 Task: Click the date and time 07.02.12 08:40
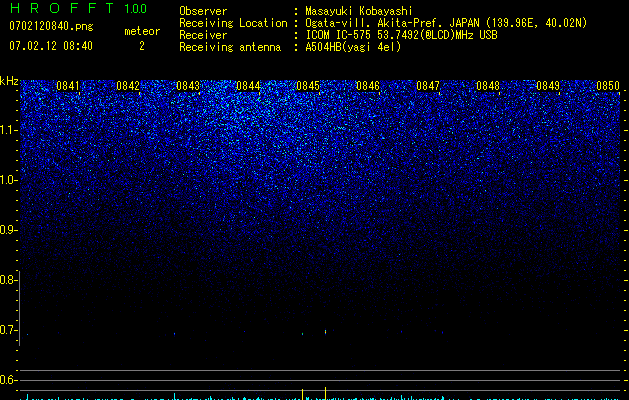(x=51, y=46)
